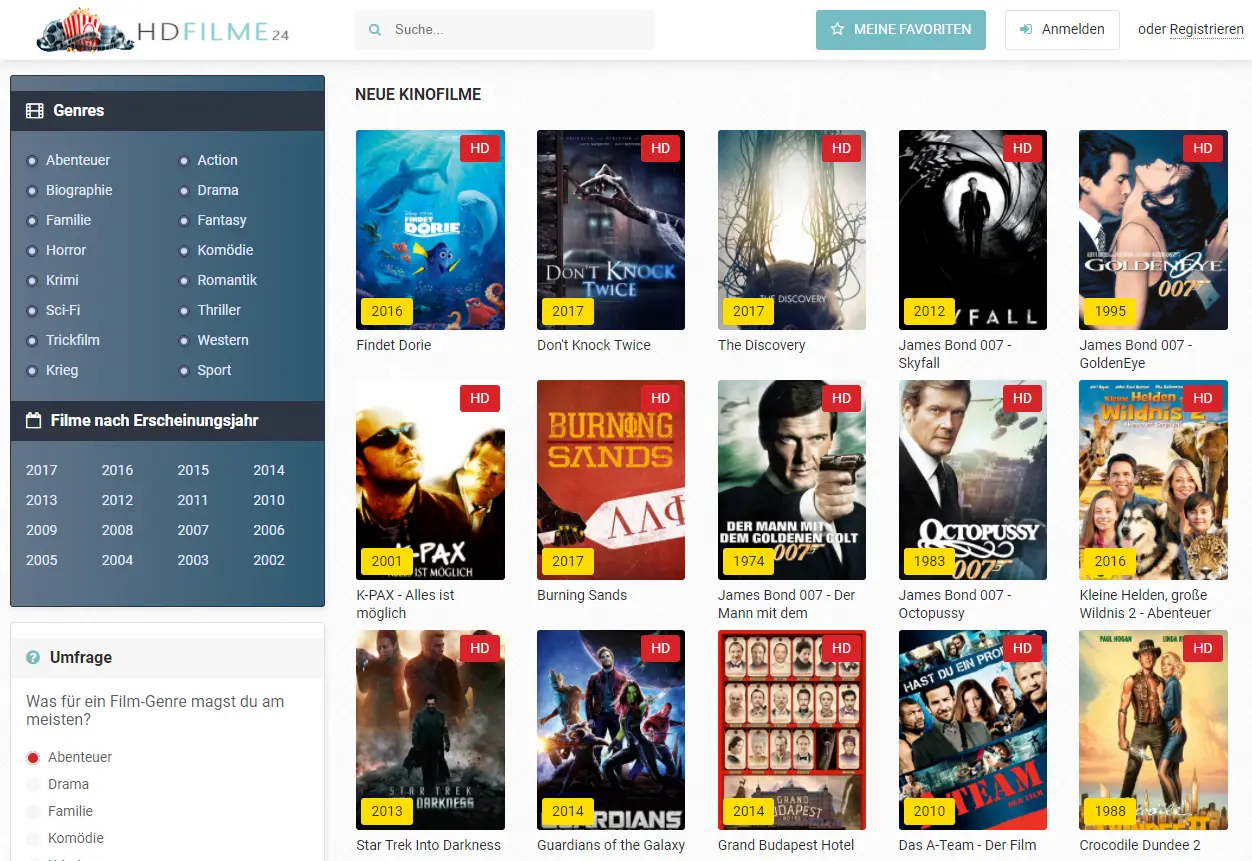
Task: Click the James Bond 007 - Skyfall title
Action: (x=955, y=354)
